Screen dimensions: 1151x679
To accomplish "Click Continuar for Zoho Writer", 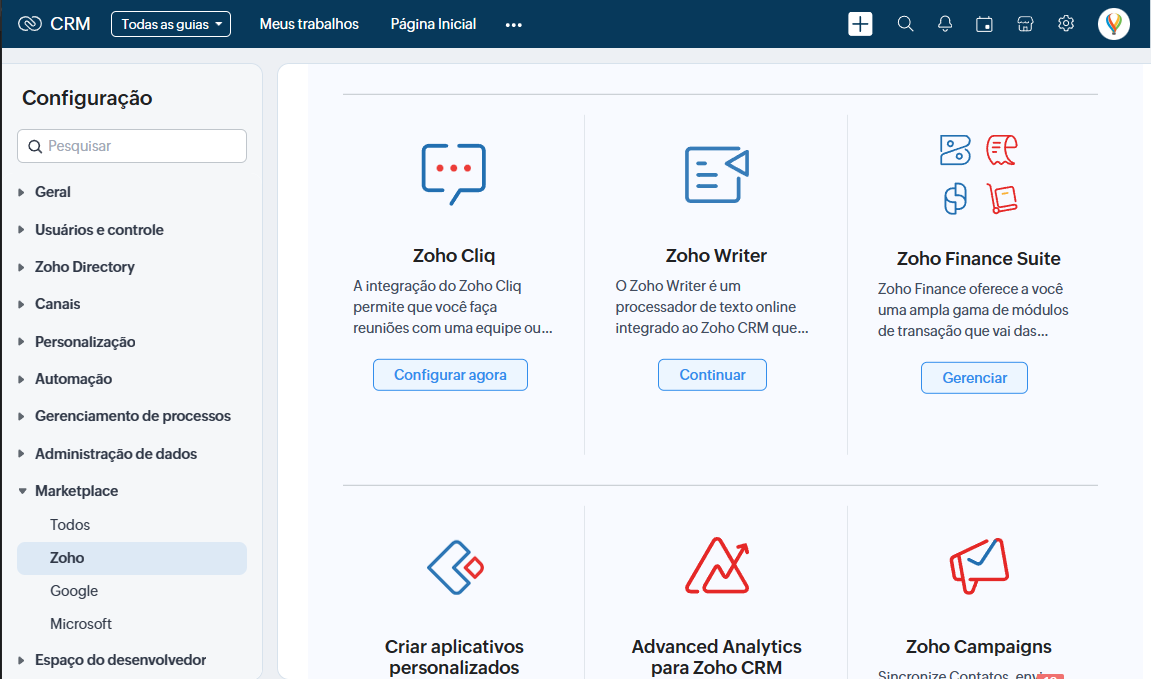I will tap(712, 375).
